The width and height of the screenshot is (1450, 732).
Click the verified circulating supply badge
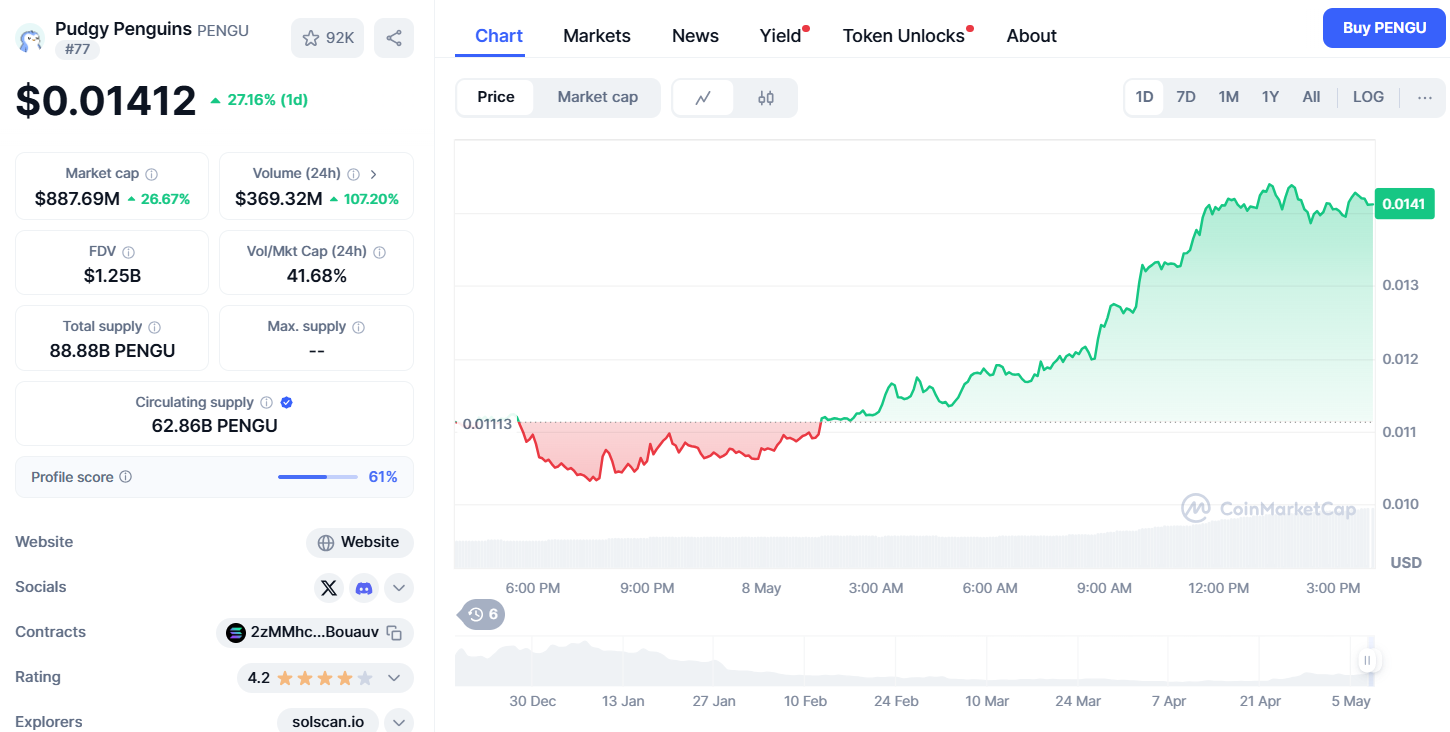286,402
